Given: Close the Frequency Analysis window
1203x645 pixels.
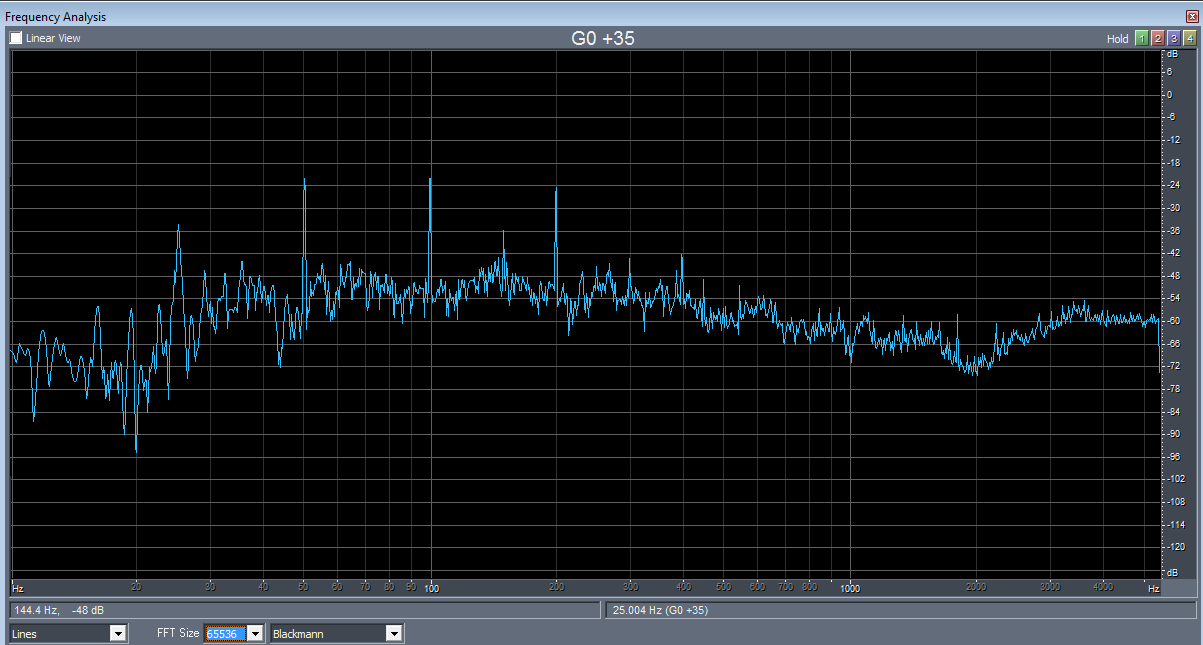Looking at the screenshot, I should (x=1191, y=16).
